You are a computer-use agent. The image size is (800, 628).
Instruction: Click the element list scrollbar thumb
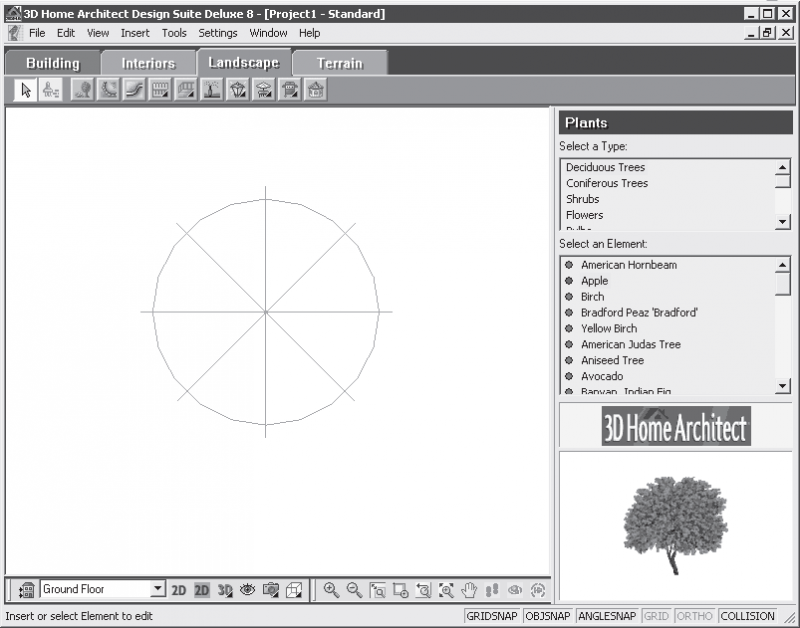(783, 283)
